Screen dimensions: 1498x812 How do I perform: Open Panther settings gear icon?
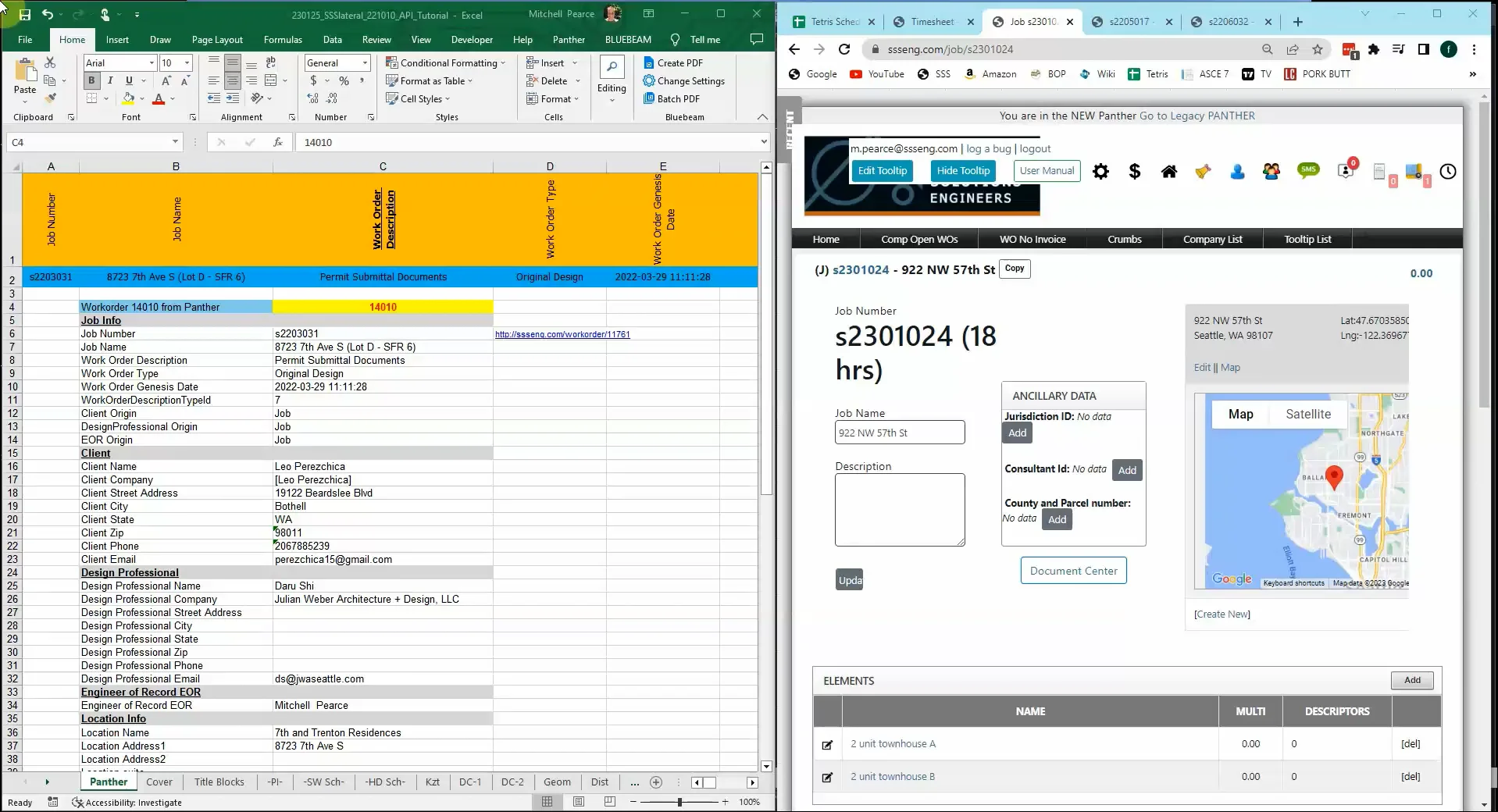pyautogui.click(x=1100, y=171)
